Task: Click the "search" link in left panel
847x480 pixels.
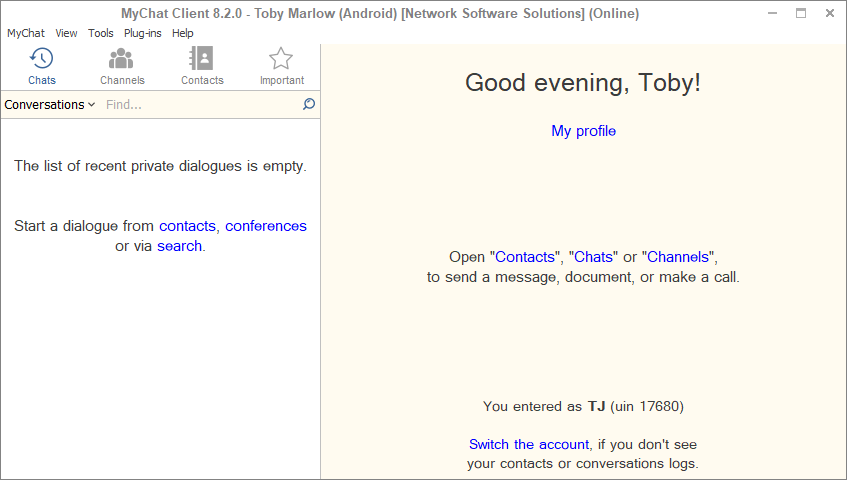Action: point(179,246)
